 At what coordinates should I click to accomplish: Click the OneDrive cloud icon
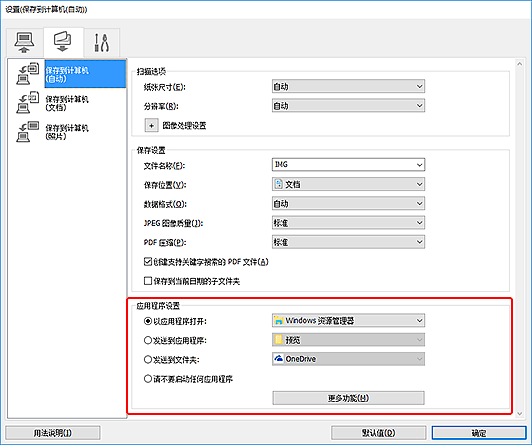[x=279, y=359]
